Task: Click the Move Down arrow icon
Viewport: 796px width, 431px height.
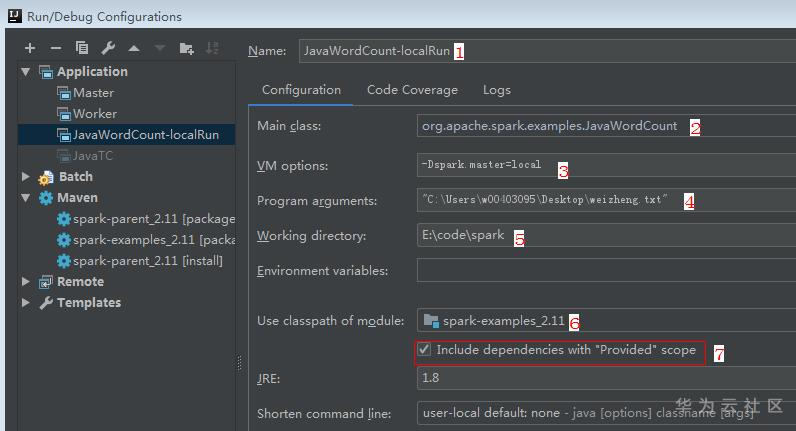Action: tap(160, 48)
